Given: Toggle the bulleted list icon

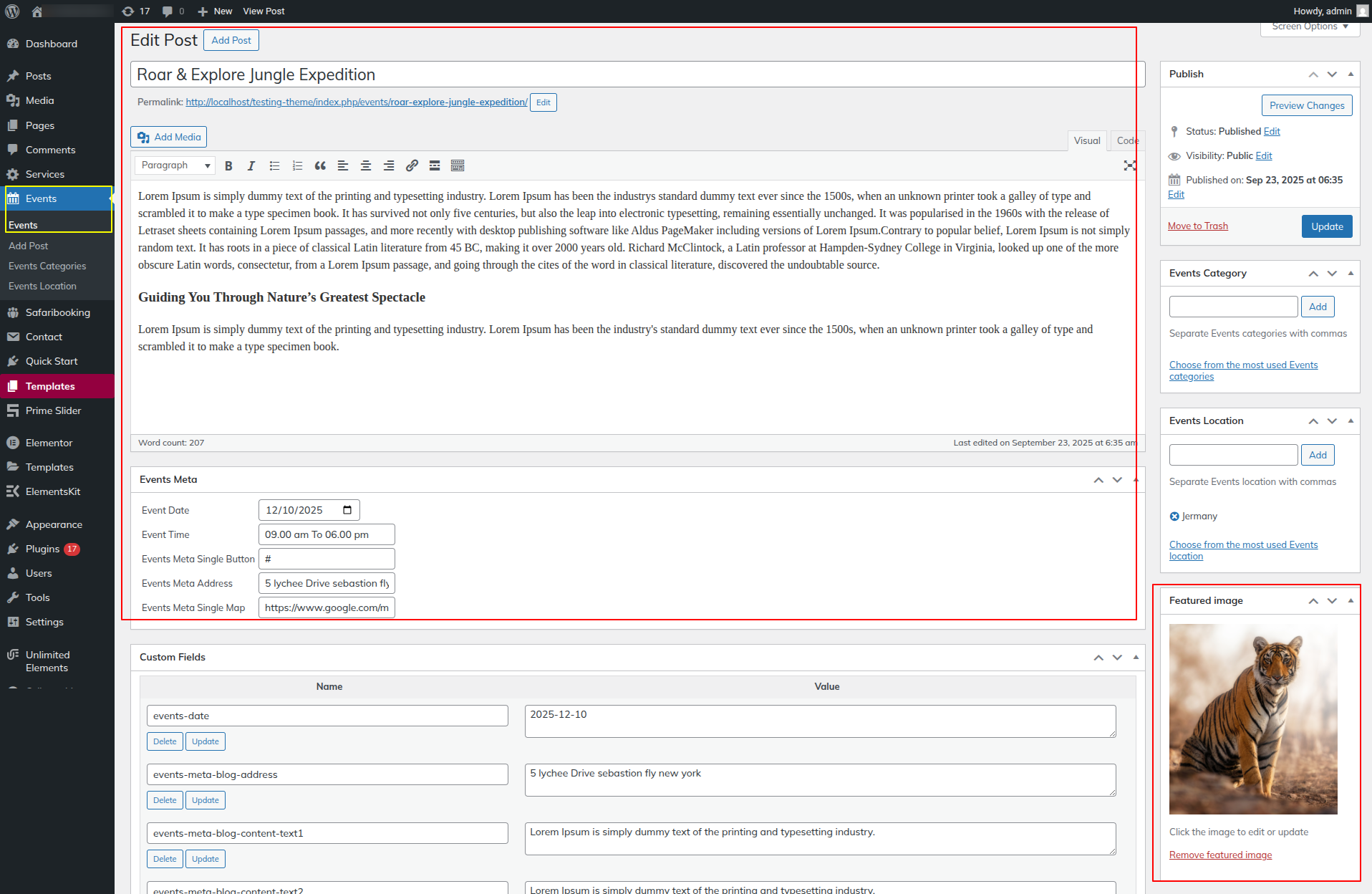Looking at the screenshot, I should 274,165.
